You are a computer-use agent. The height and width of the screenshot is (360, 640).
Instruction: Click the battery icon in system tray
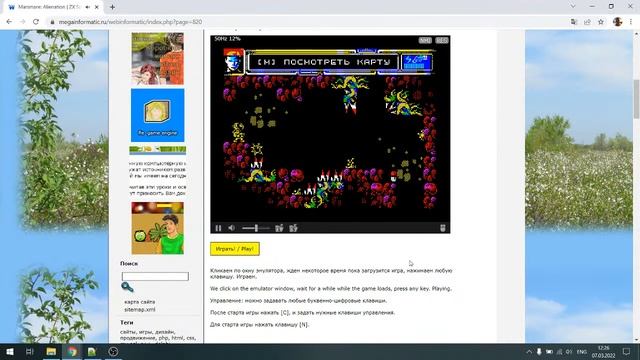549,352
